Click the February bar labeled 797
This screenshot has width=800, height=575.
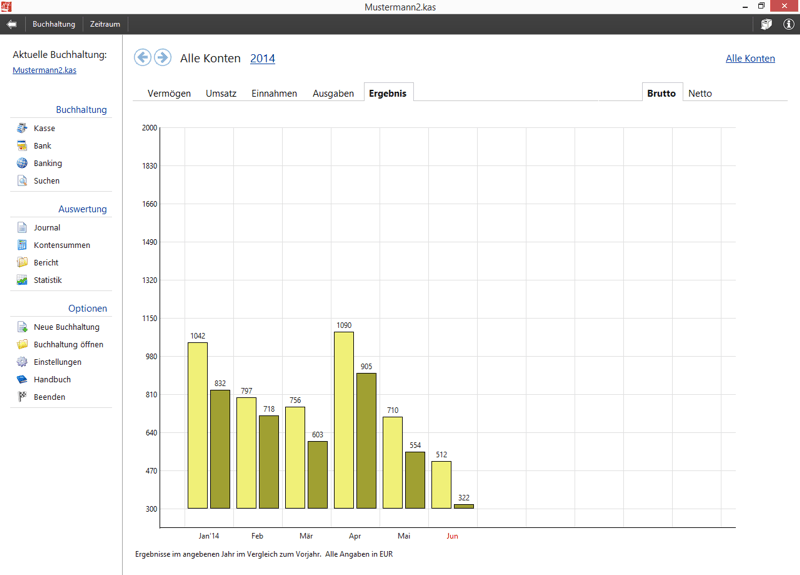pos(246,453)
